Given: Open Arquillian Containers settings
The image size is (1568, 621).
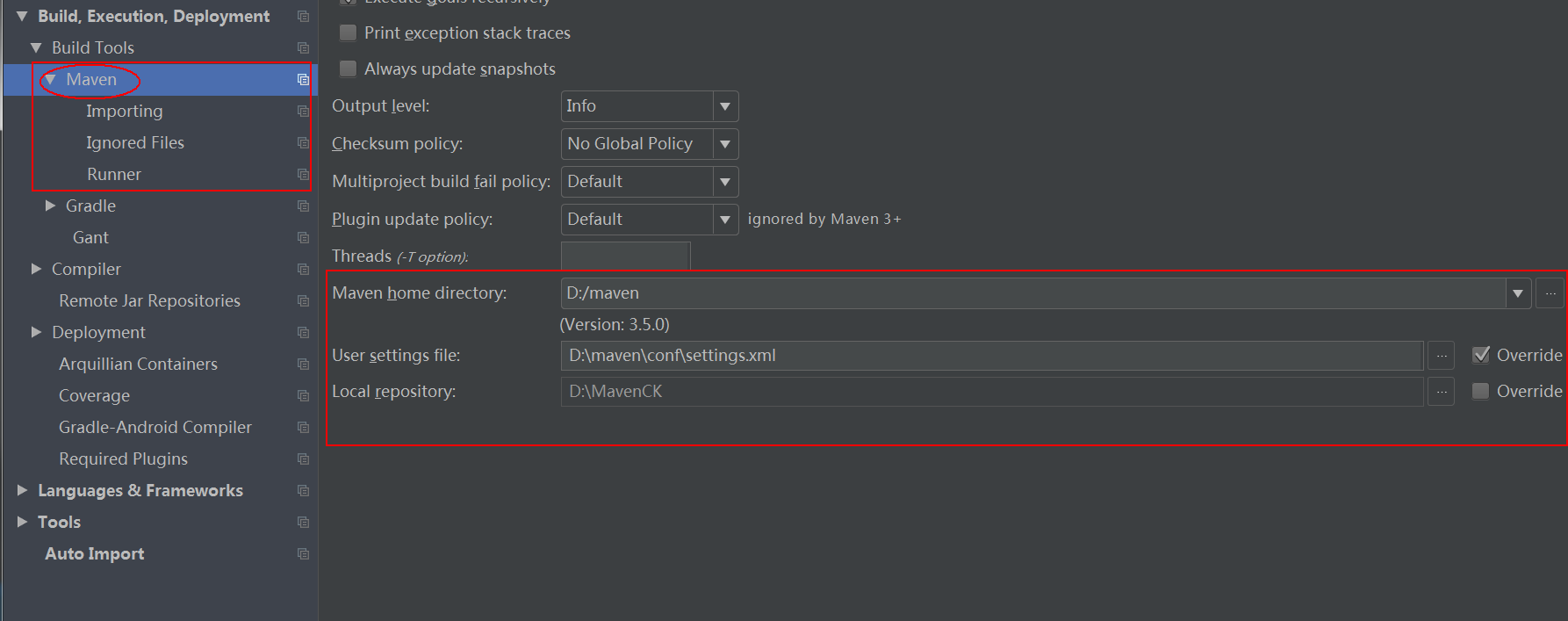Looking at the screenshot, I should [138, 365].
